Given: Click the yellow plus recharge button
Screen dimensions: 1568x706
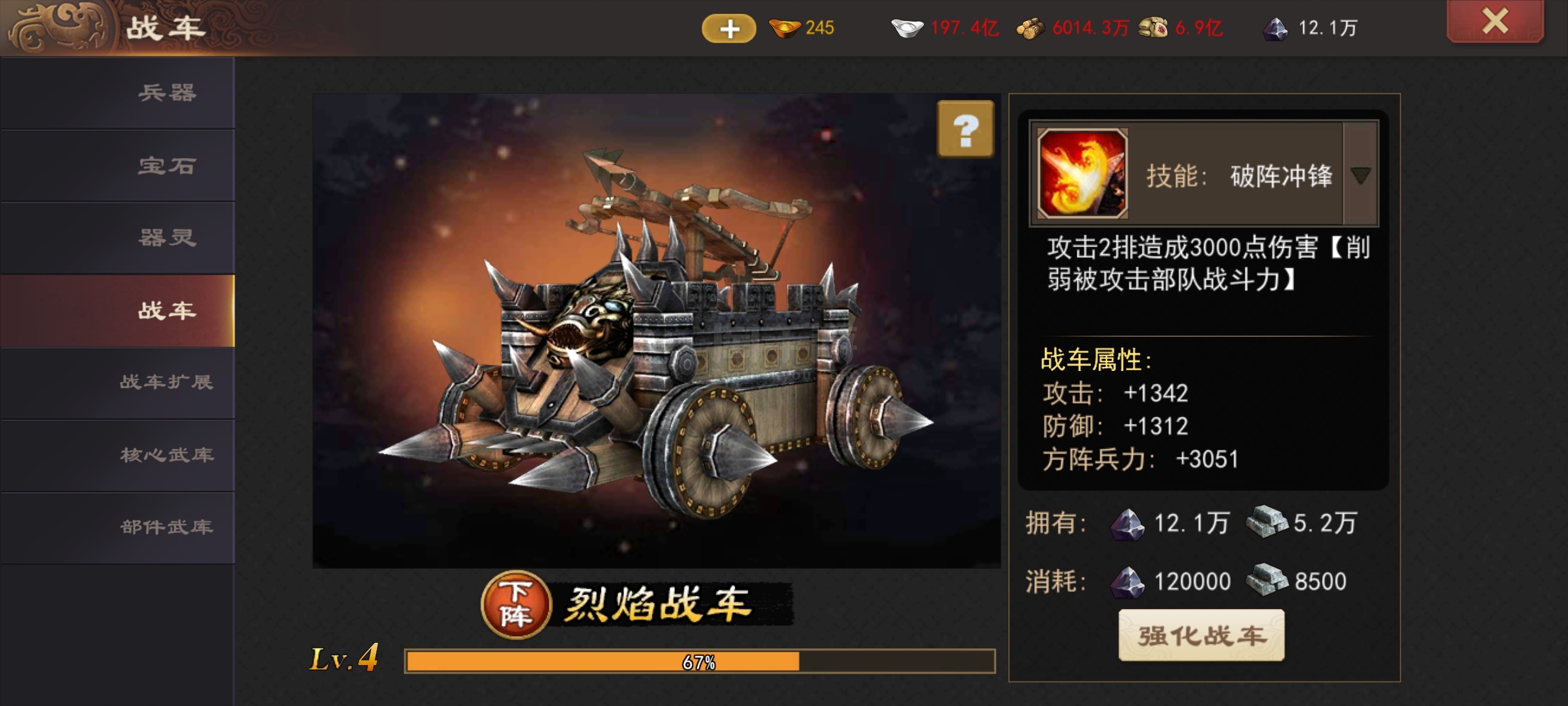Looking at the screenshot, I should click(x=729, y=29).
